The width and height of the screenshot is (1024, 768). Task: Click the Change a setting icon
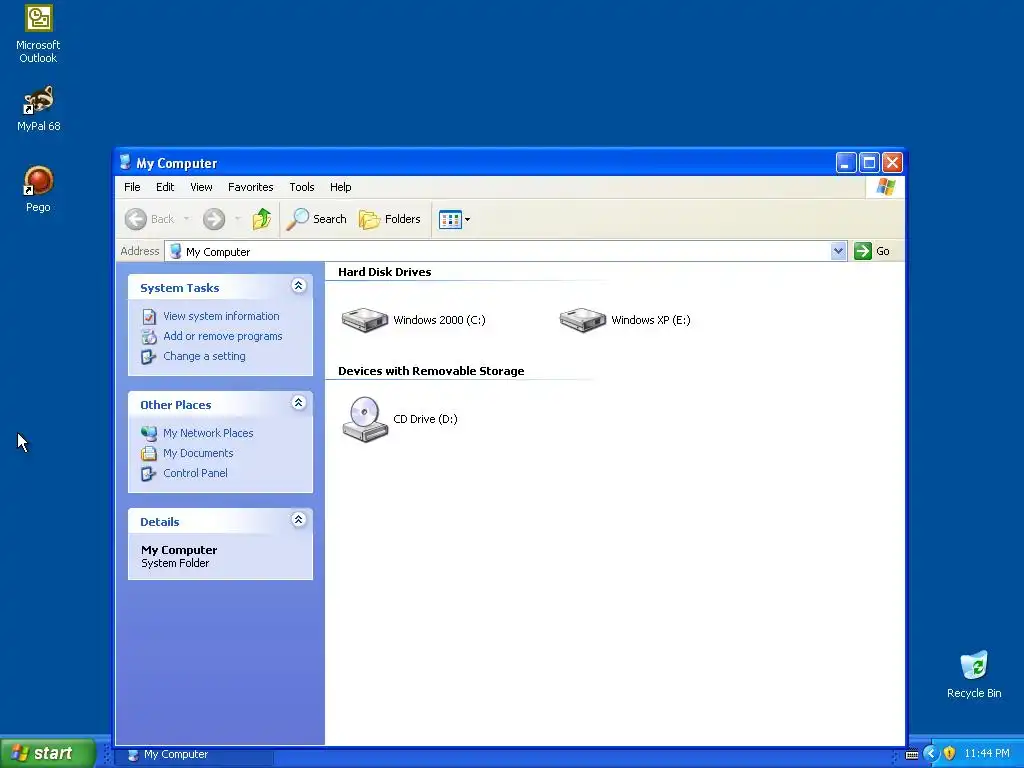149,357
